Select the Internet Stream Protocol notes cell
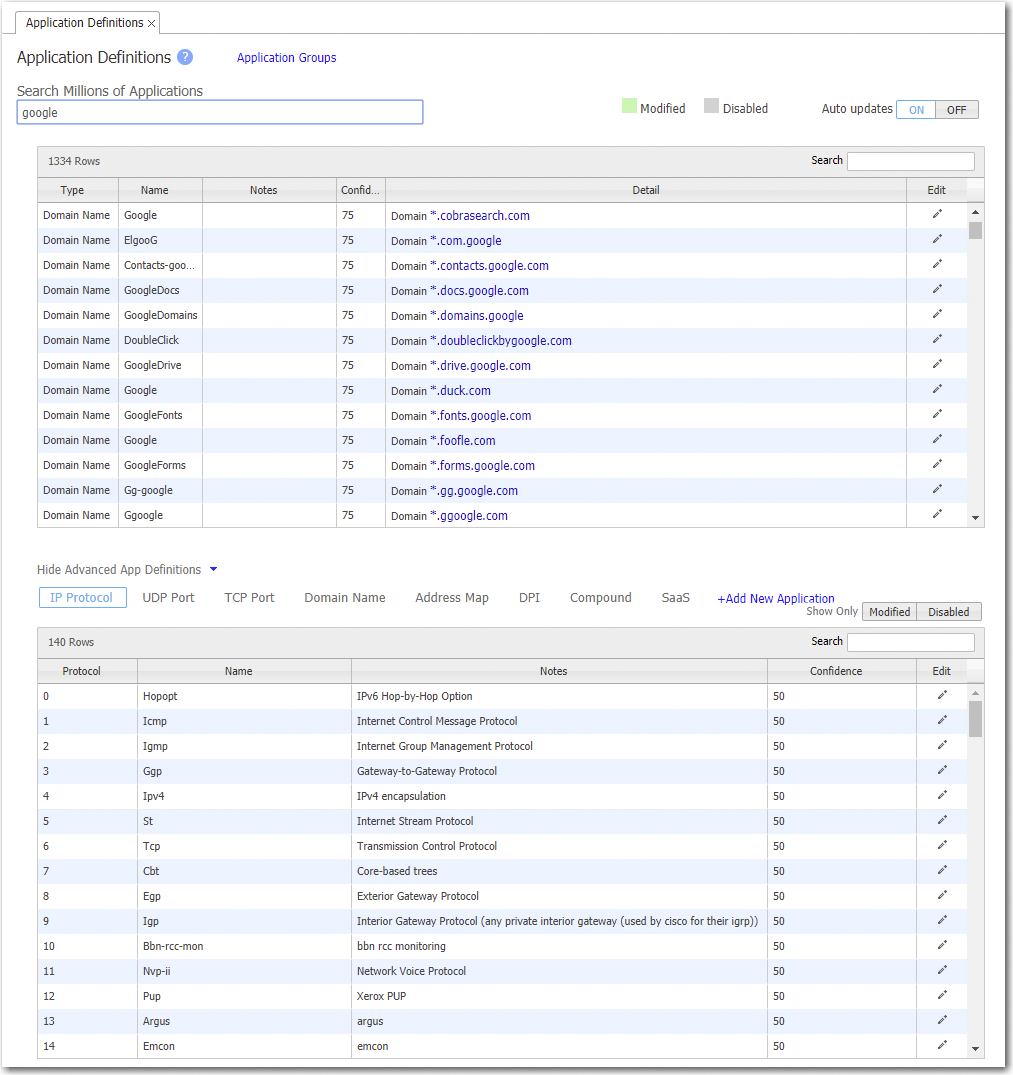Image resolution: width=1013 pixels, height=1075 pixels. tap(559, 821)
